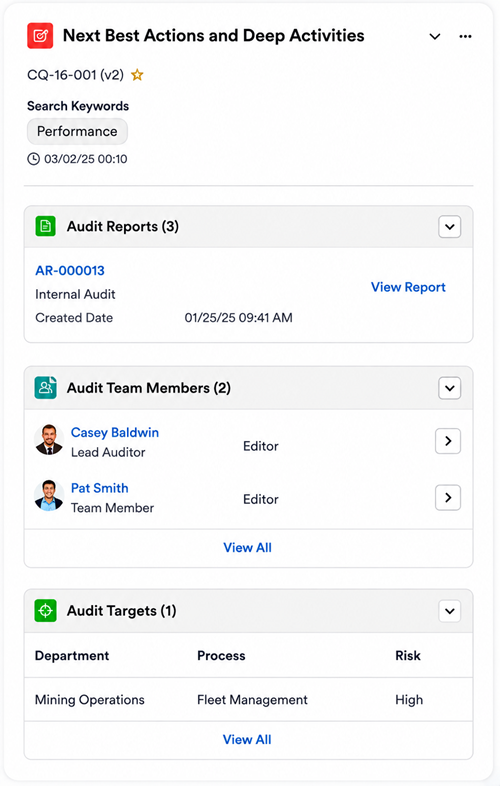
Task: Click the Audit Targets crosshair icon
Action: click(46, 611)
